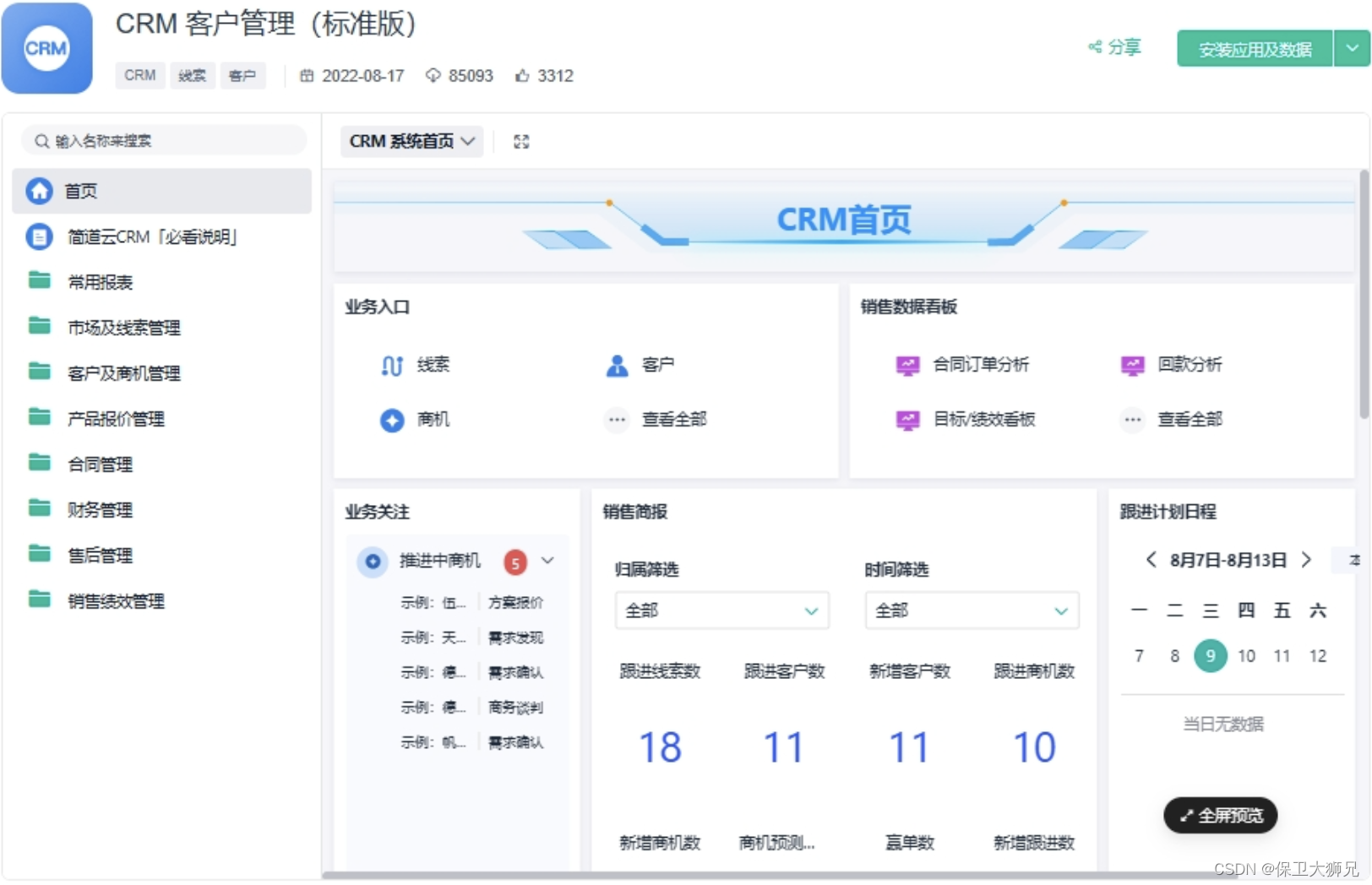The height and width of the screenshot is (885, 1372).
Task: Select 首页 in the sidebar
Action: click(162, 191)
